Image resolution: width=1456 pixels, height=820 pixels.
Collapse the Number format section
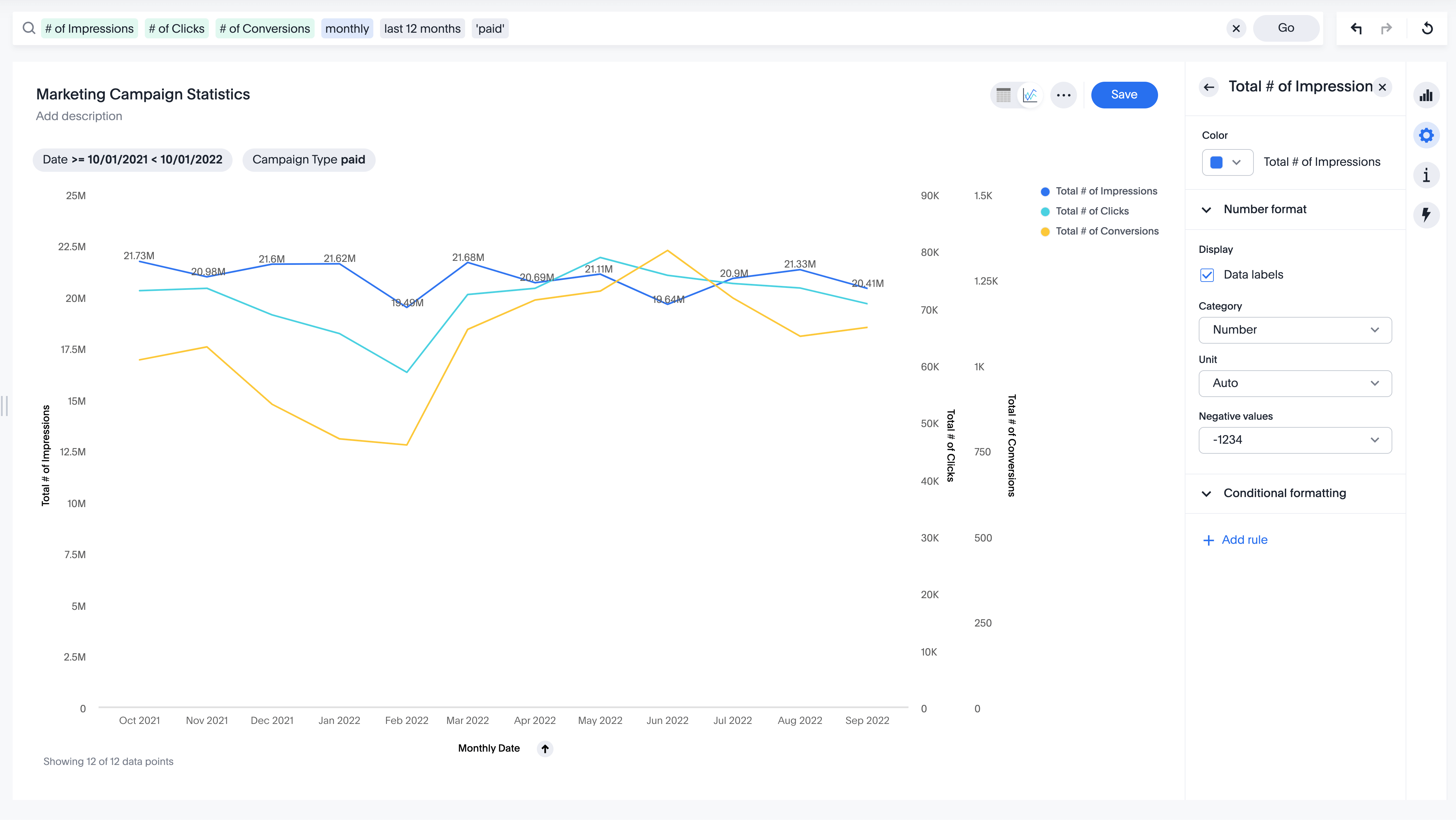pyautogui.click(x=1207, y=209)
